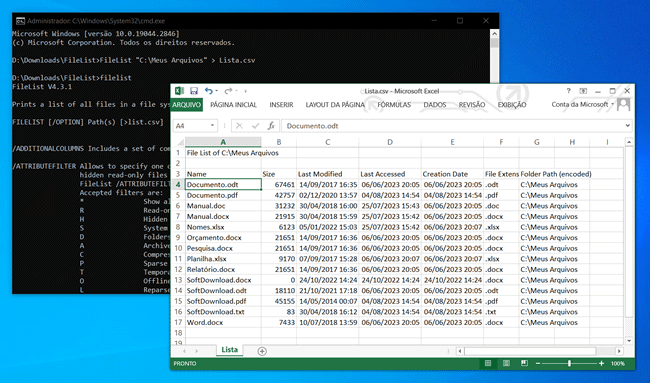Click zoom out minus button
This screenshot has width=650, height=383.
(x=538, y=364)
